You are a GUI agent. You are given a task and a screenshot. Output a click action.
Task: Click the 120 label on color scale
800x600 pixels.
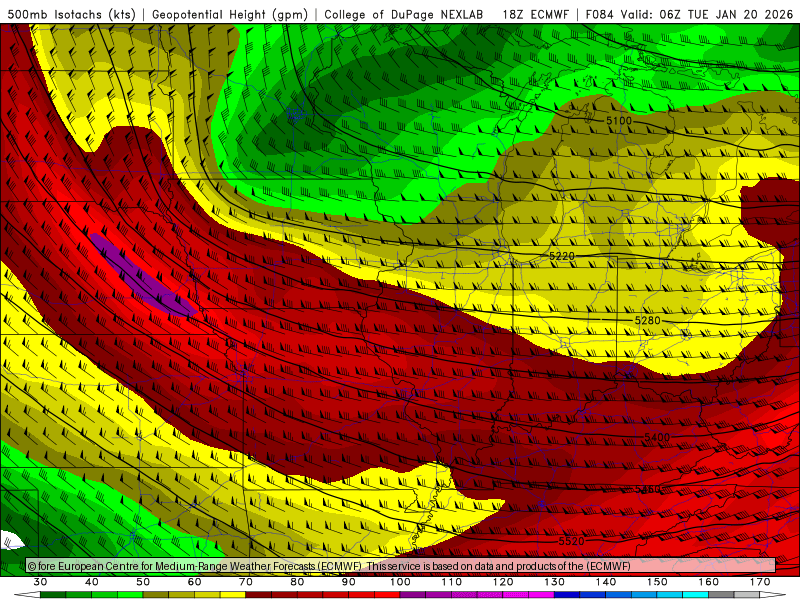tap(503, 582)
